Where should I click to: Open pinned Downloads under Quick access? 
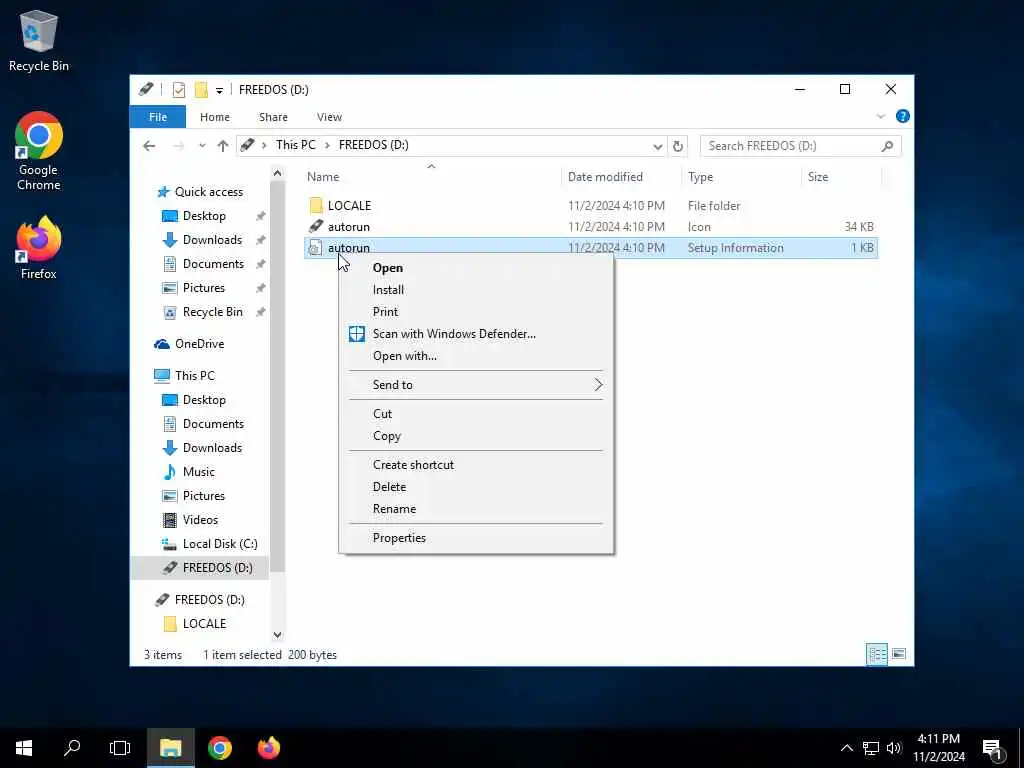point(212,240)
